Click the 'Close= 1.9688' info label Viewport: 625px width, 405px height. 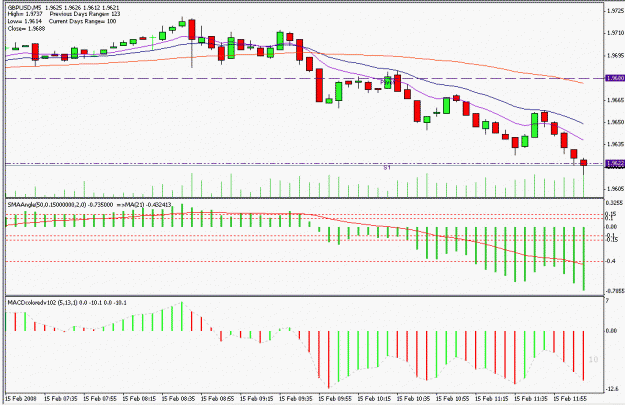coord(26,29)
